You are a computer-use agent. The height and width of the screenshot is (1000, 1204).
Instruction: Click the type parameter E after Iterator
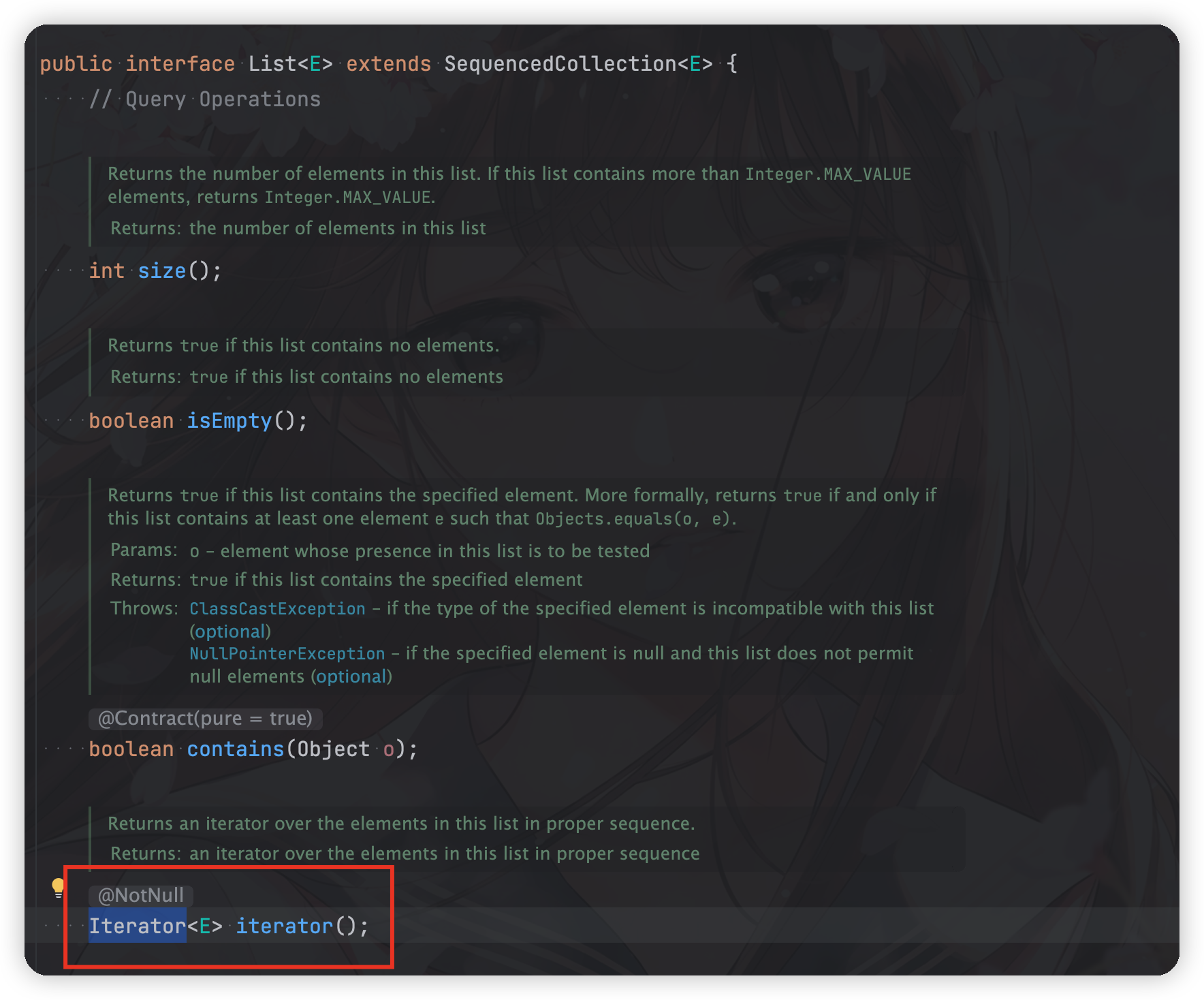(205, 926)
